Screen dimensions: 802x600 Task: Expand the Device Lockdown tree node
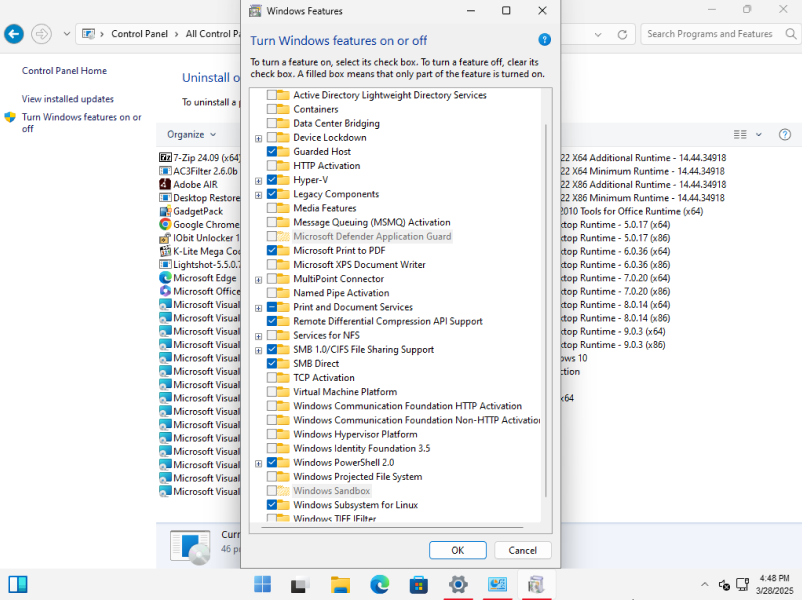(x=258, y=138)
